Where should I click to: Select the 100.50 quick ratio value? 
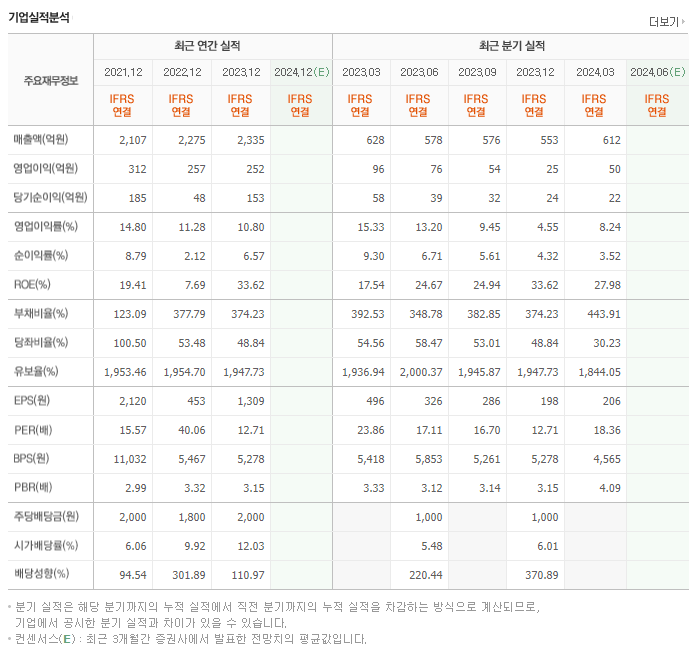click(130, 343)
